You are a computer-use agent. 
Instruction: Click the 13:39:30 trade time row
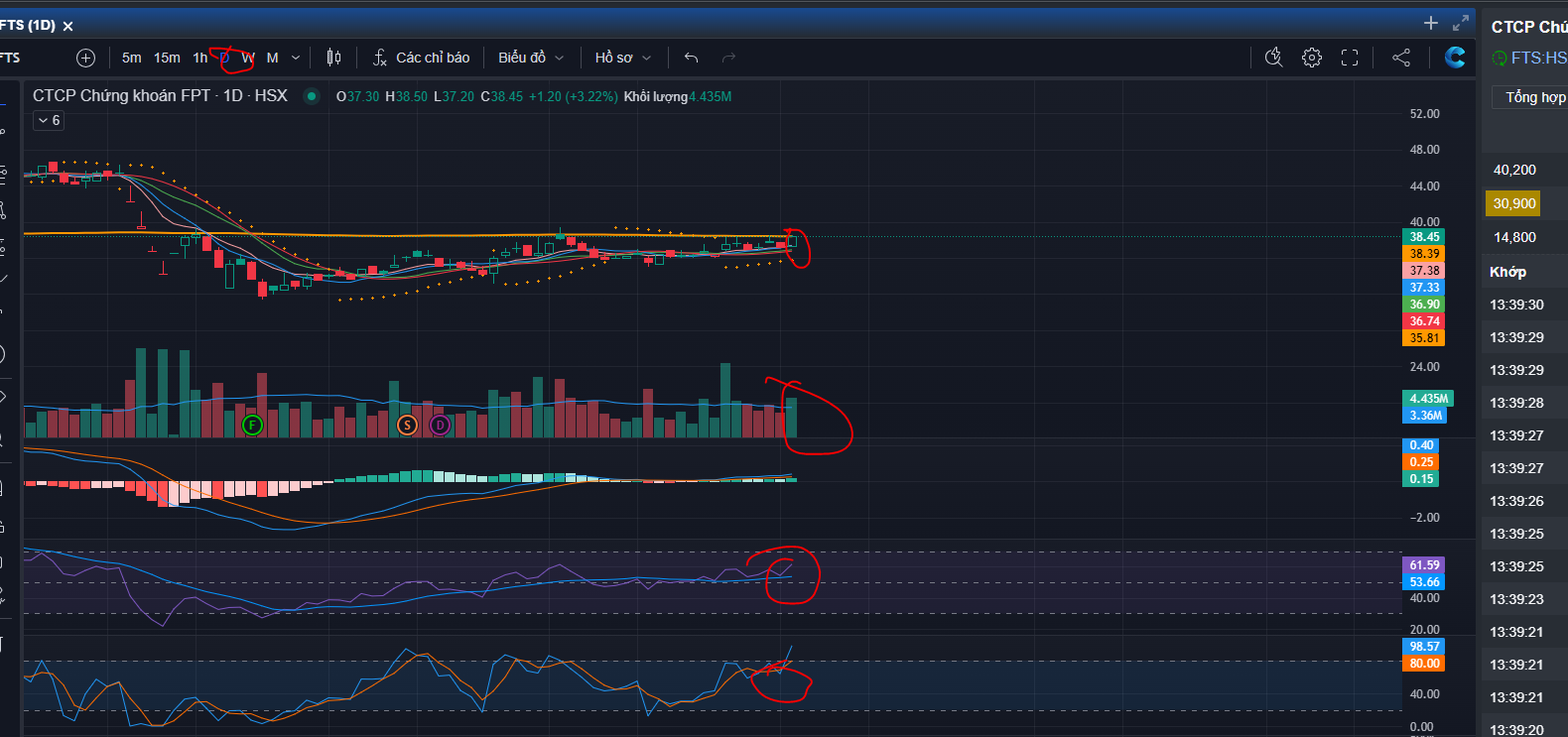(x=1516, y=305)
